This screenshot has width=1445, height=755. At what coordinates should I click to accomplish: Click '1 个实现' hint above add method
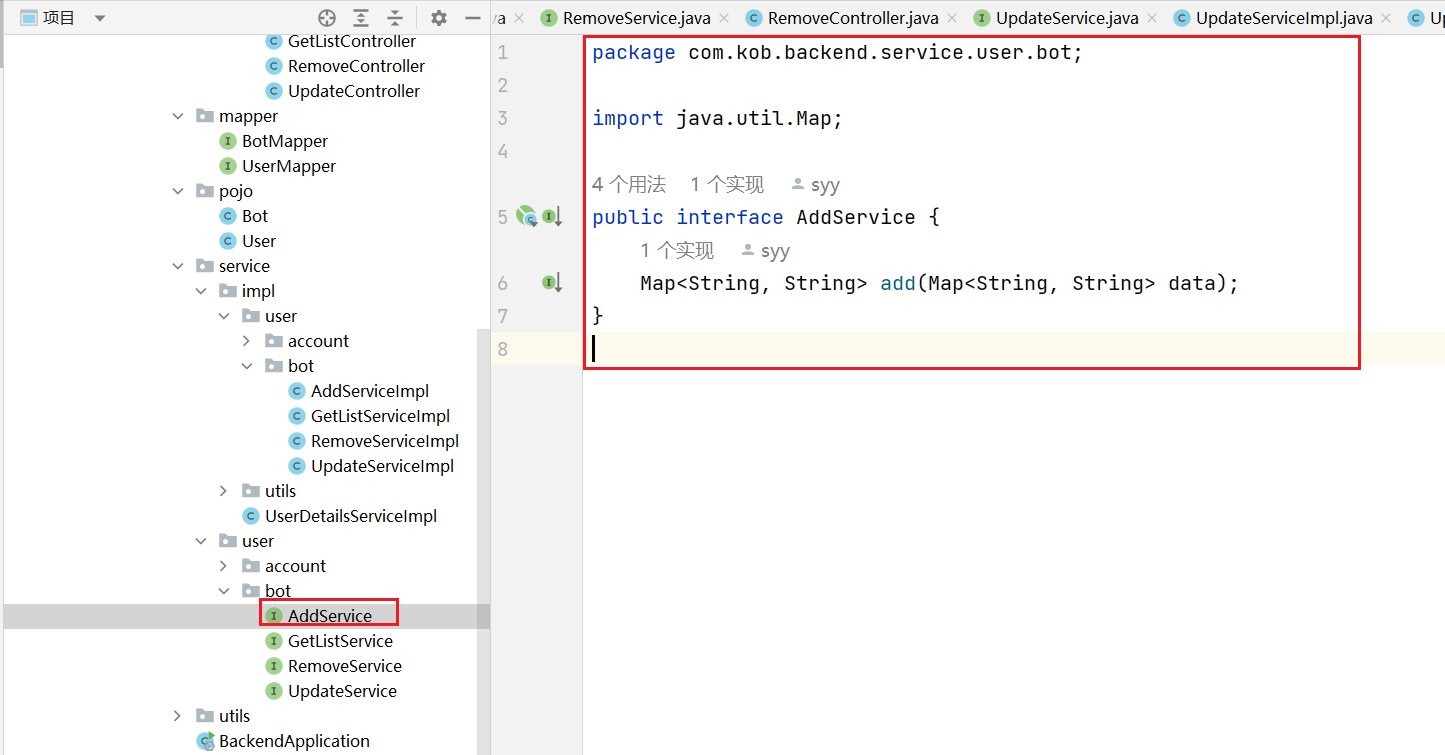tap(677, 250)
